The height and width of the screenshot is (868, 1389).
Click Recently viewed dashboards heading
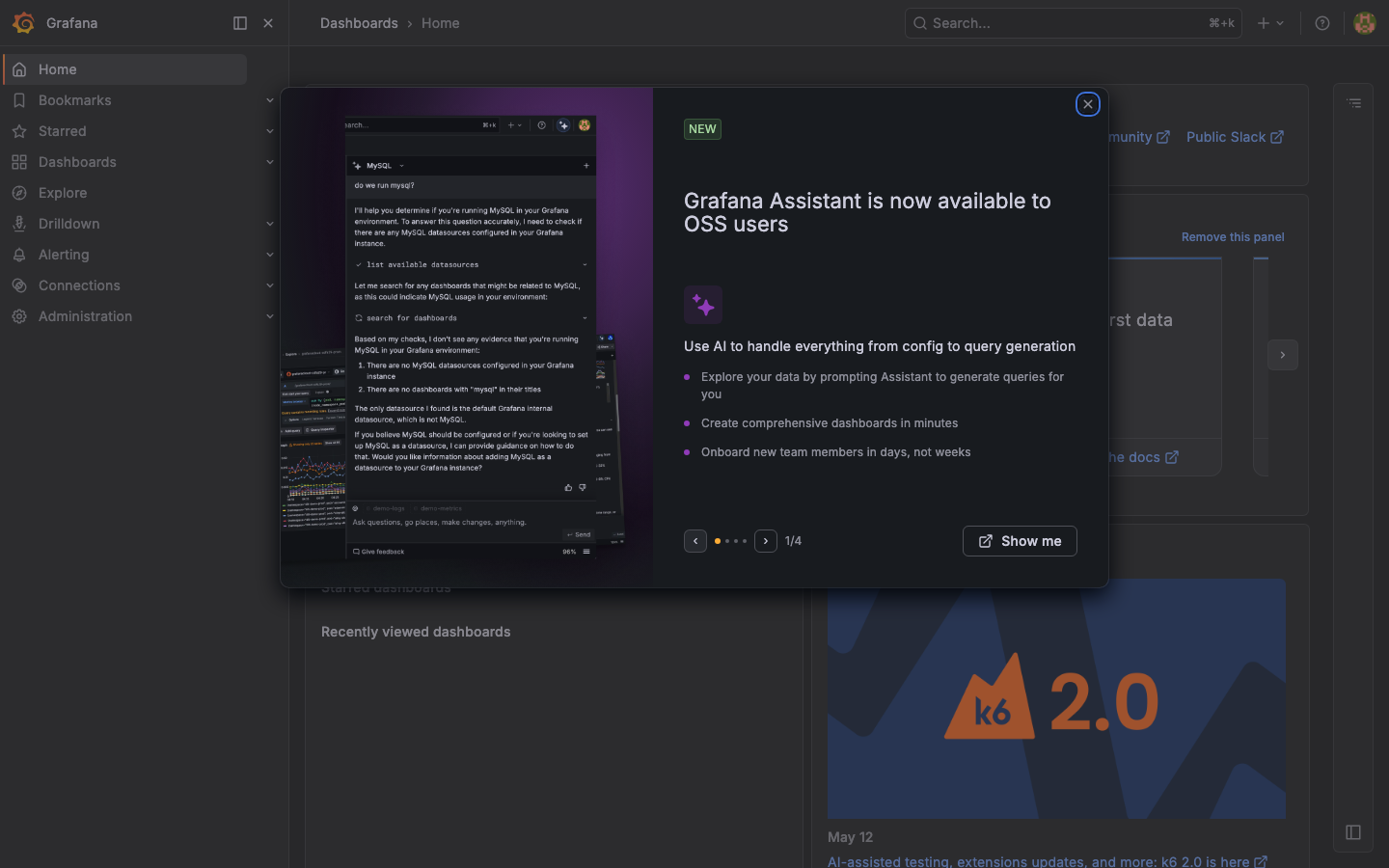416,632
